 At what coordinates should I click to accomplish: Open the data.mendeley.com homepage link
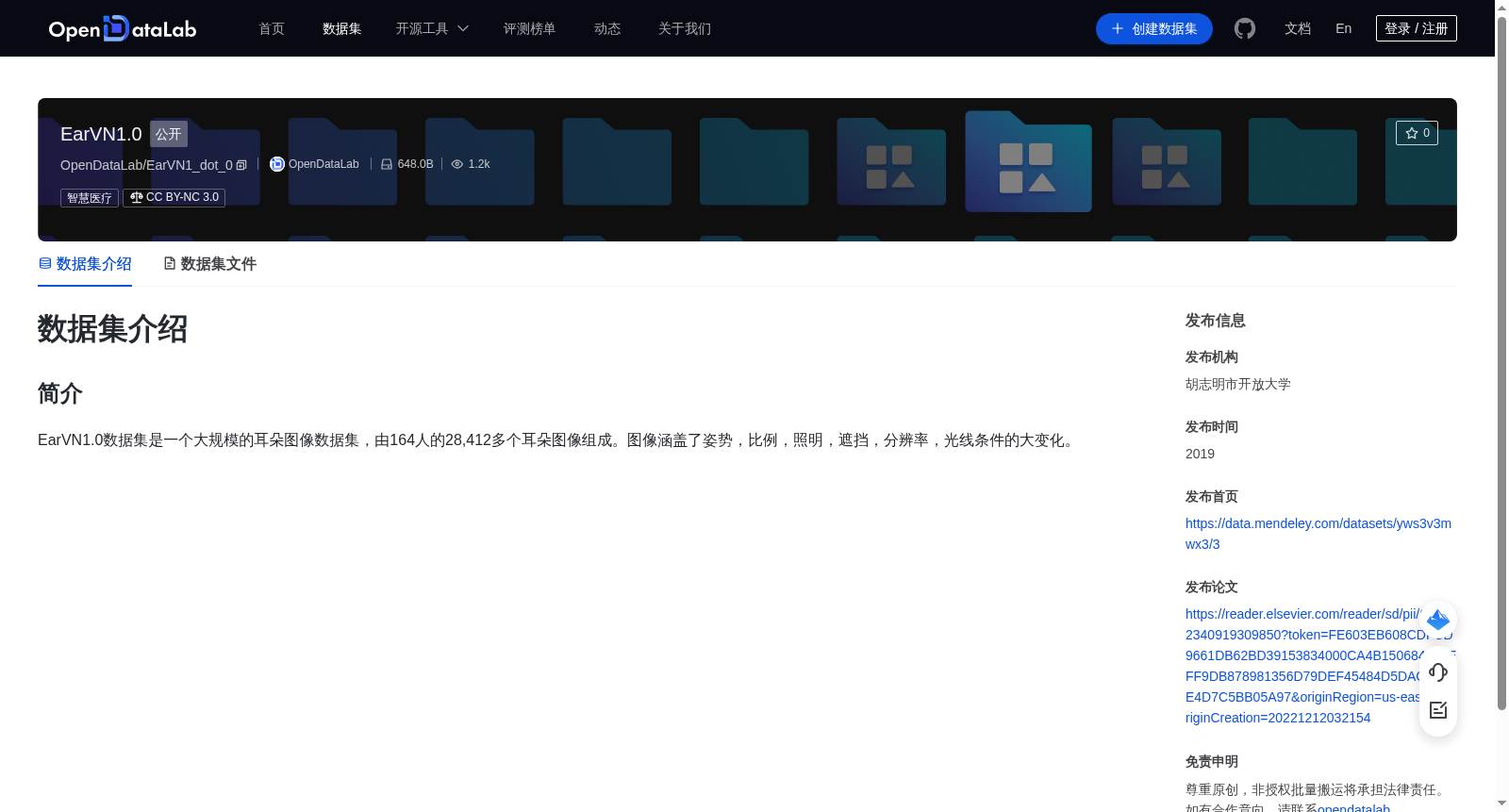tap(1318, 534)
